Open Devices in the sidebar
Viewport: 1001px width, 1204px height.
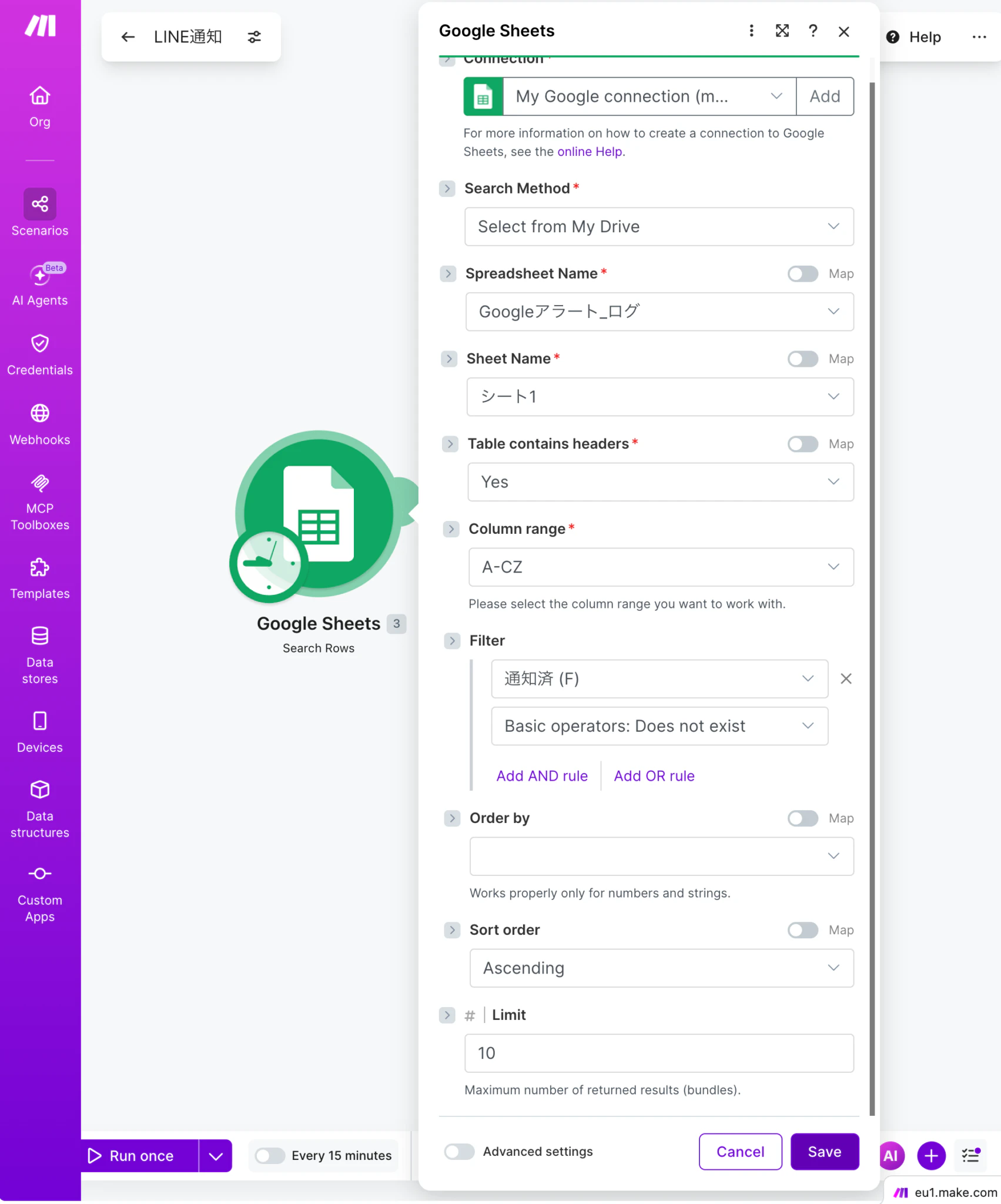click(x=40, y=733)
